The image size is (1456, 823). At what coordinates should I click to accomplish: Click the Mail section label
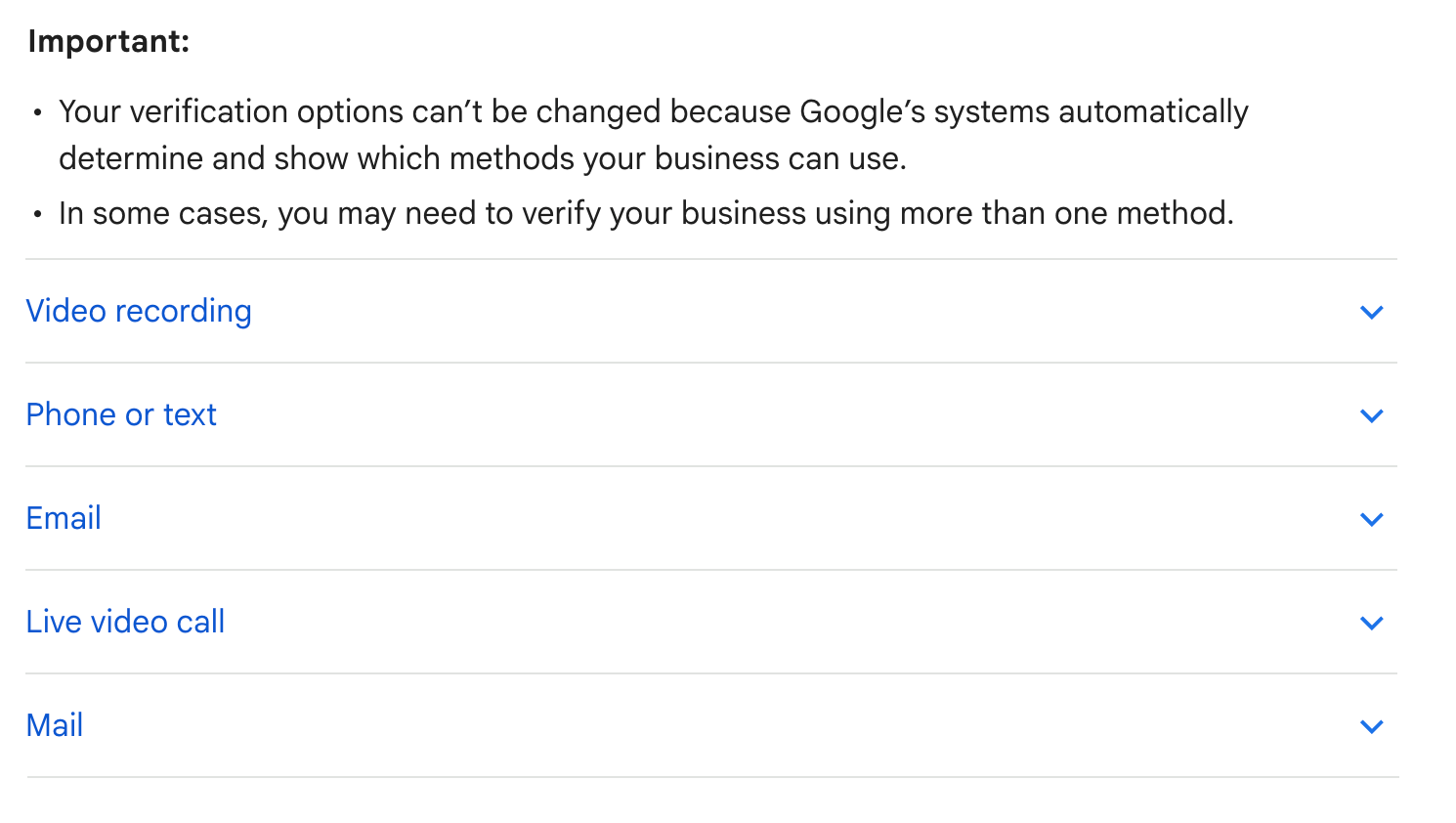(55, 725)
